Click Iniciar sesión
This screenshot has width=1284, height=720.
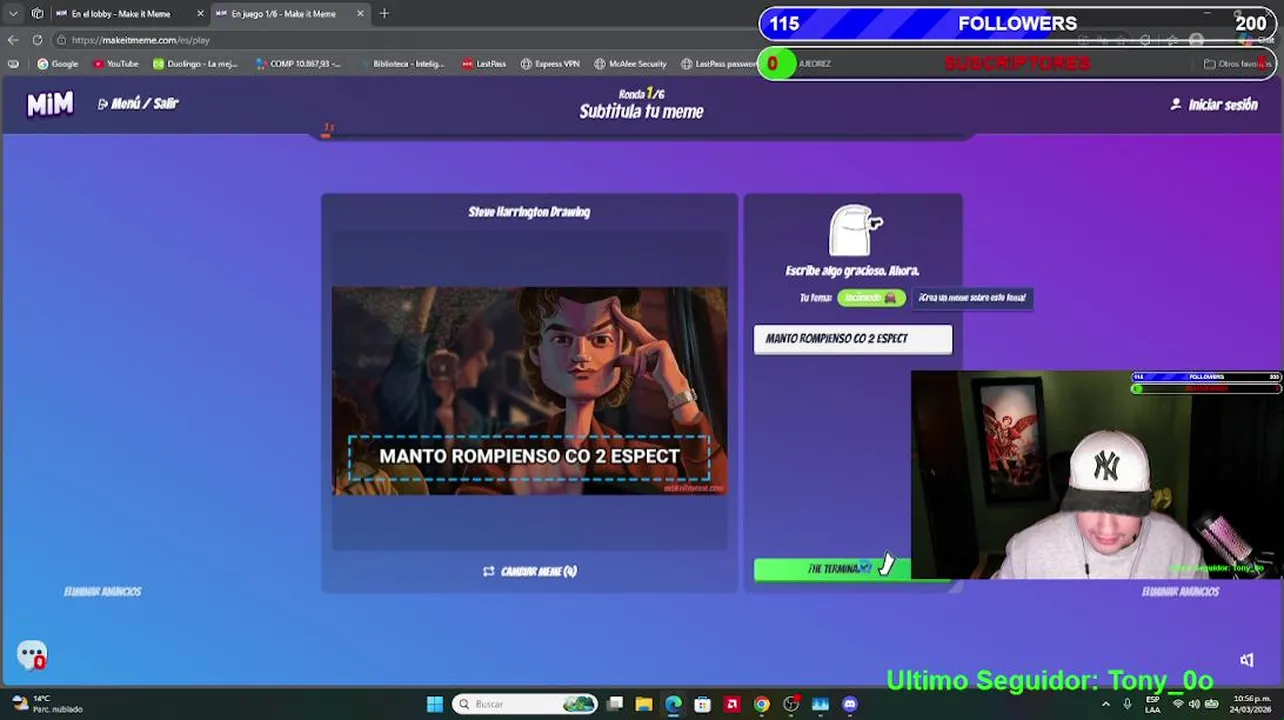coord(1214,104)
